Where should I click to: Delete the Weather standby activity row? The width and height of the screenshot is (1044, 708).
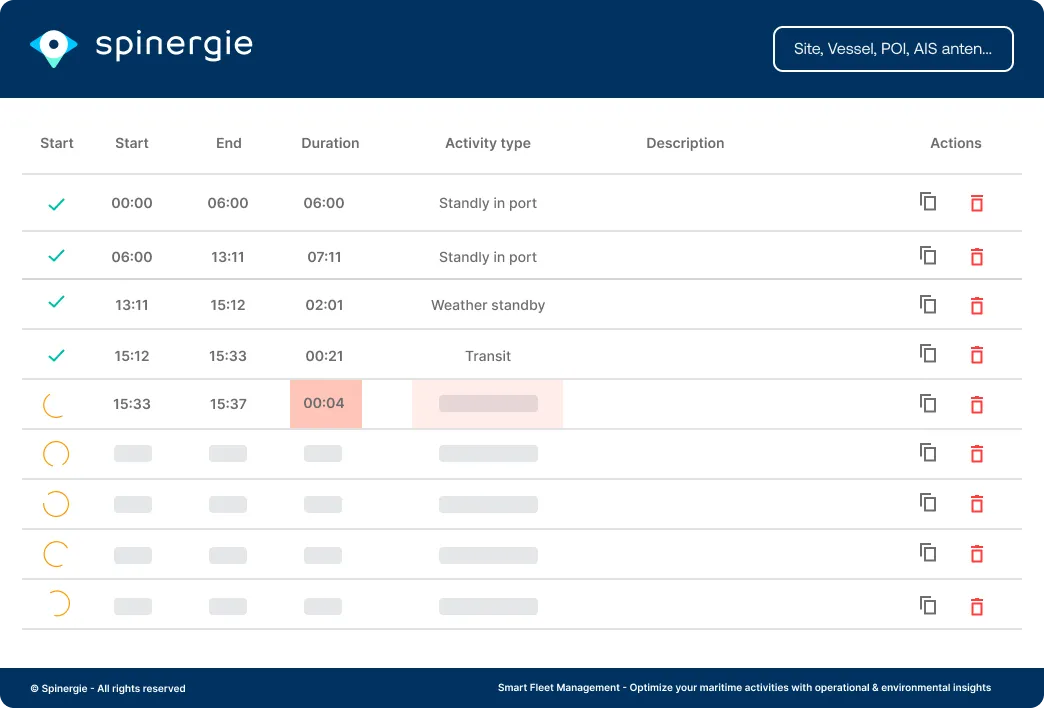(977, 306)
